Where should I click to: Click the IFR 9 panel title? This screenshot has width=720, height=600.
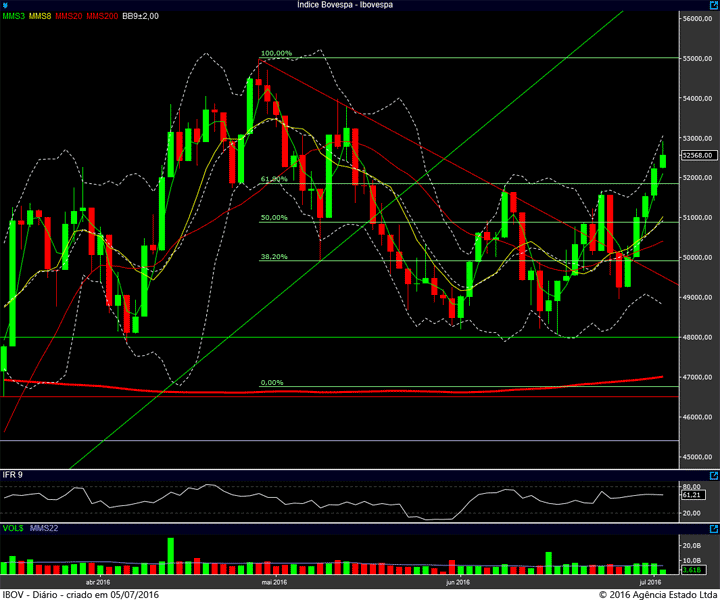pos(12,475)
